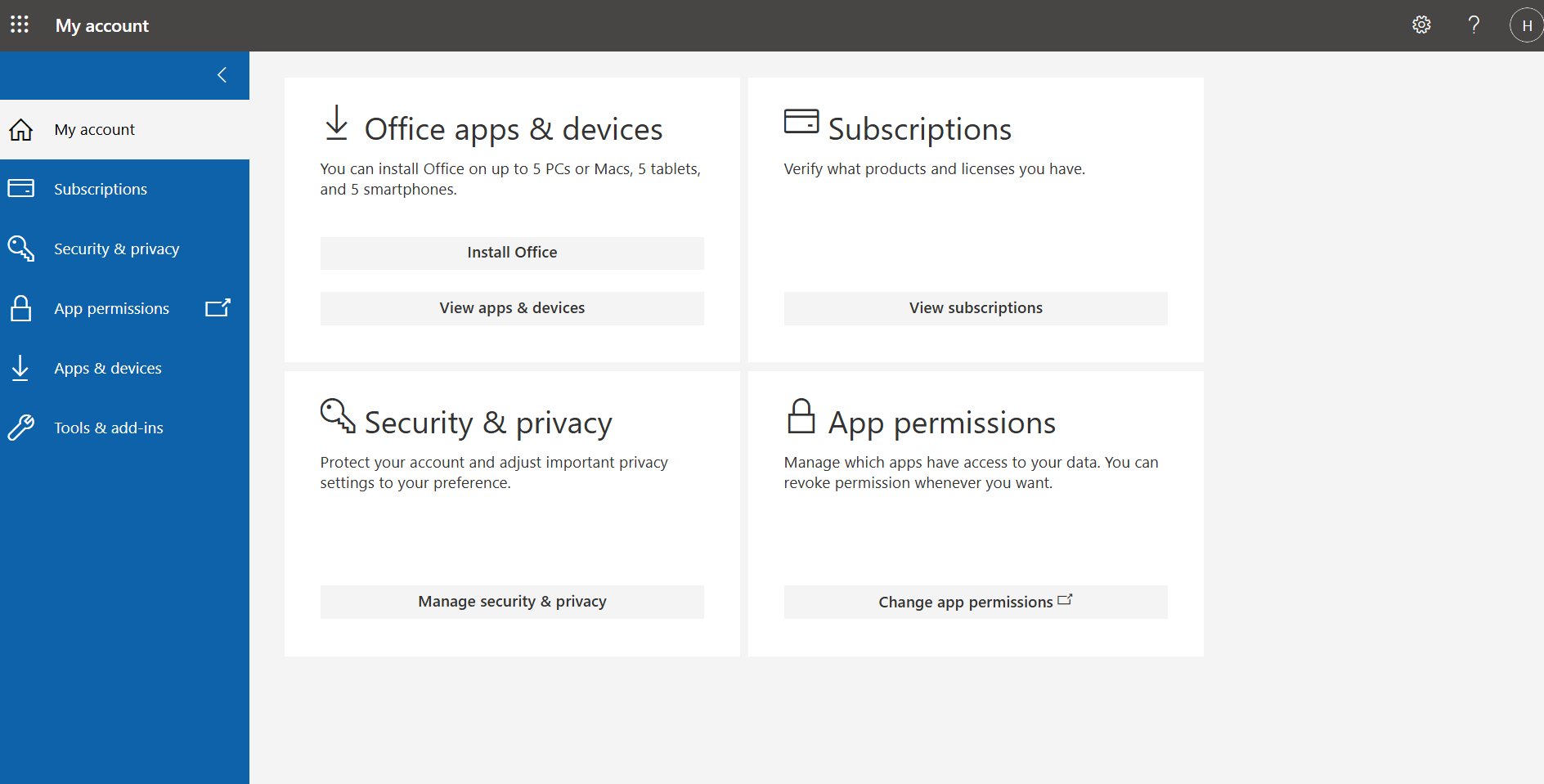This screenshot has height=784, width=1544.
Task: Collapse the sidebar with the chevron arrow
Action: point(222,75)
